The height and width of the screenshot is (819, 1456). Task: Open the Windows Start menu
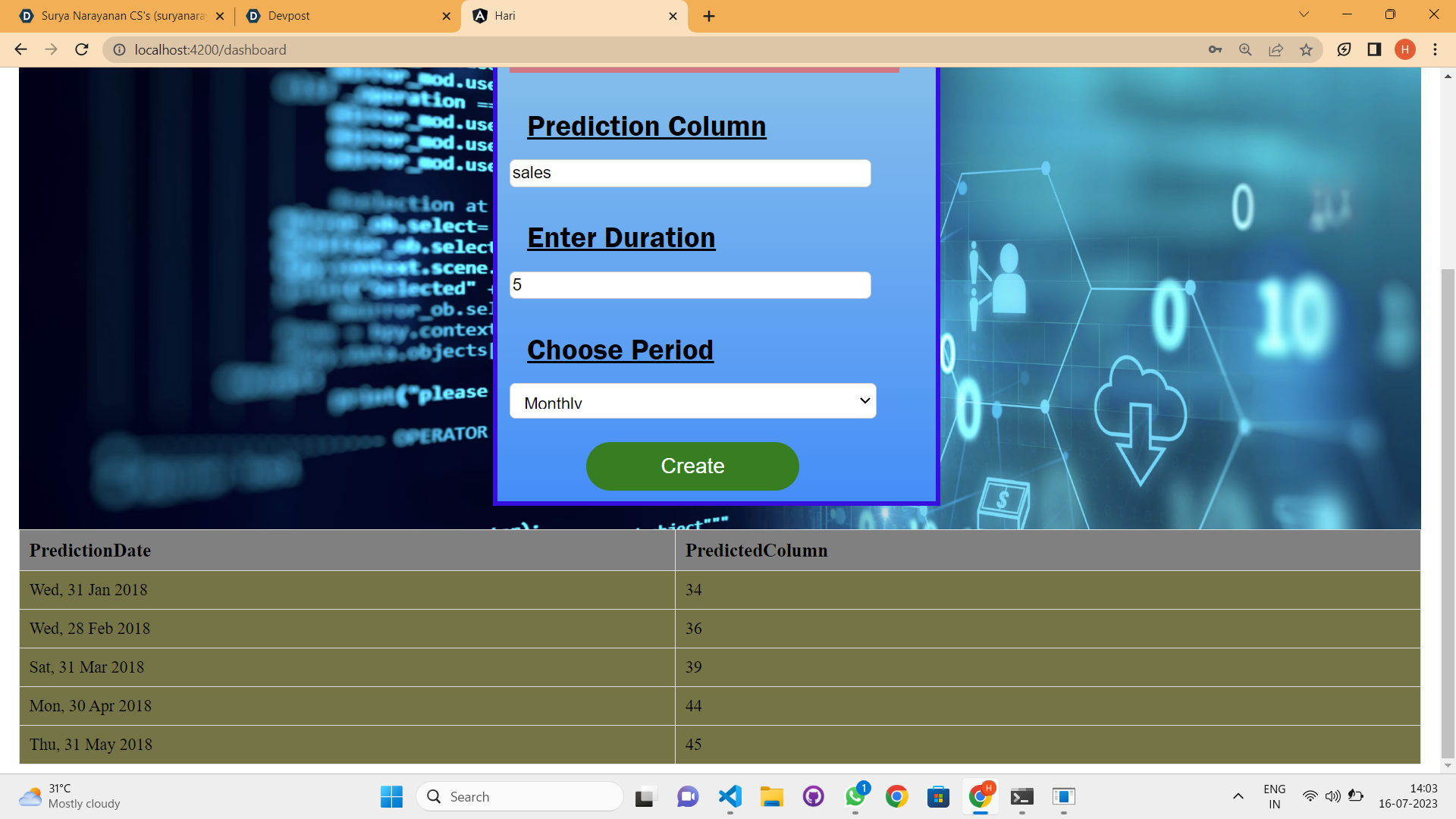point(391,796)
